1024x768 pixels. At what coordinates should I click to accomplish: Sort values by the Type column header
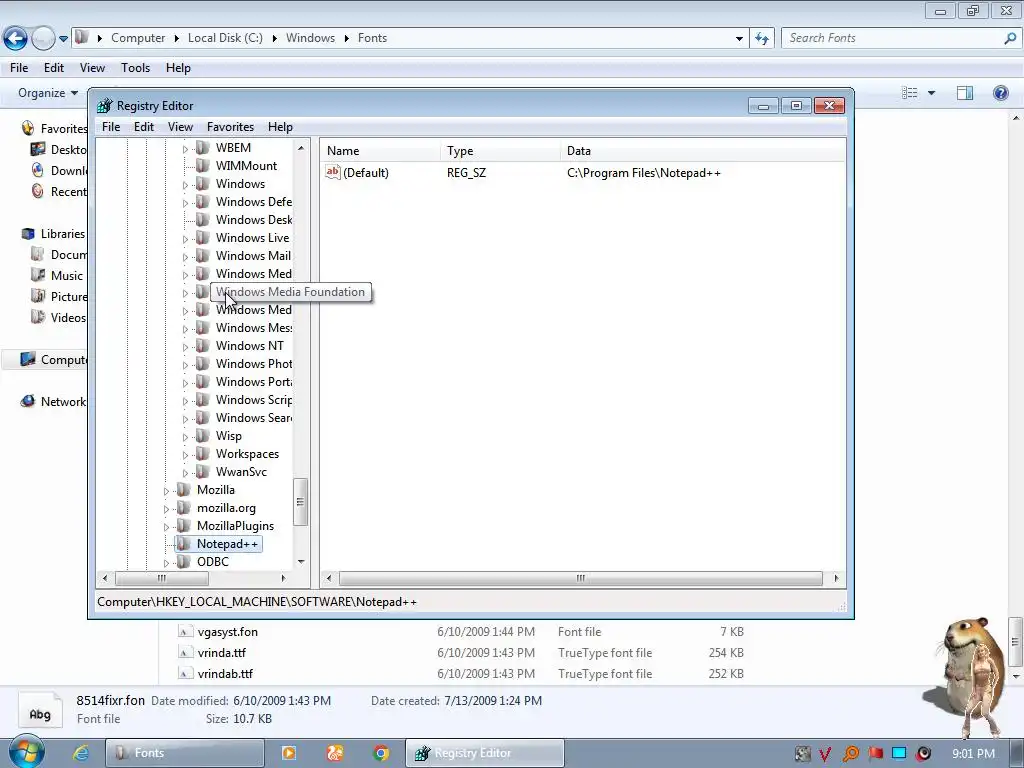tap(501, 151)
